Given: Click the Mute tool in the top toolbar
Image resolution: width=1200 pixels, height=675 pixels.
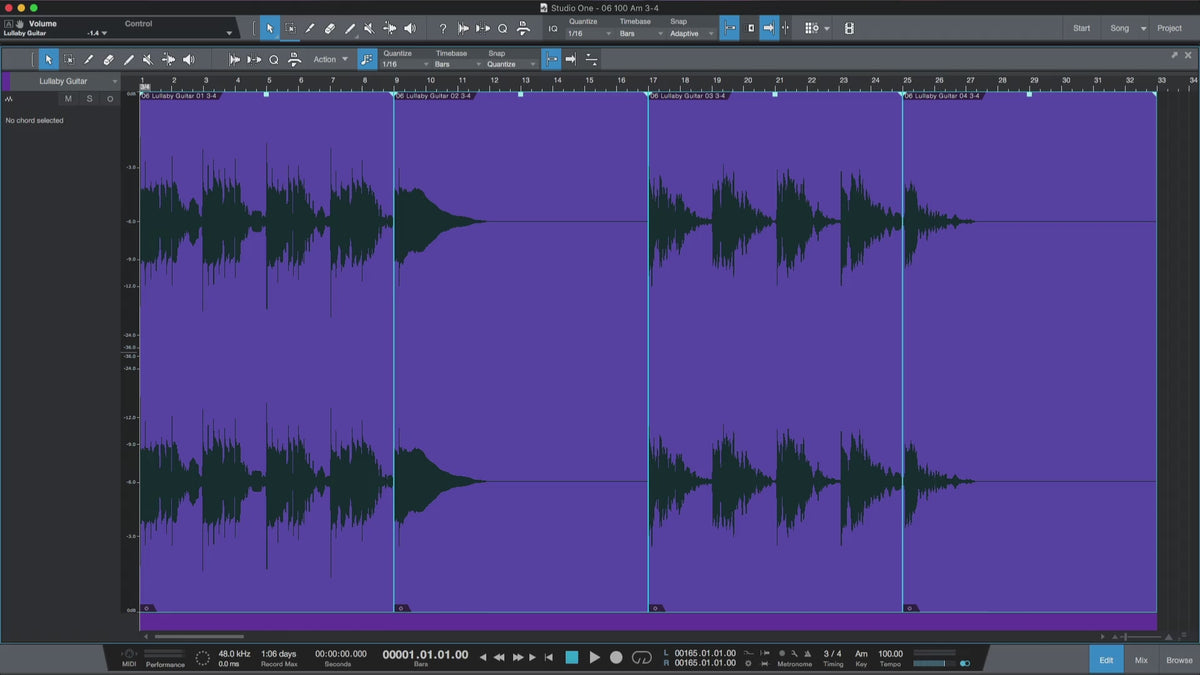Looking at the screenshot, I should pos(369,29).
